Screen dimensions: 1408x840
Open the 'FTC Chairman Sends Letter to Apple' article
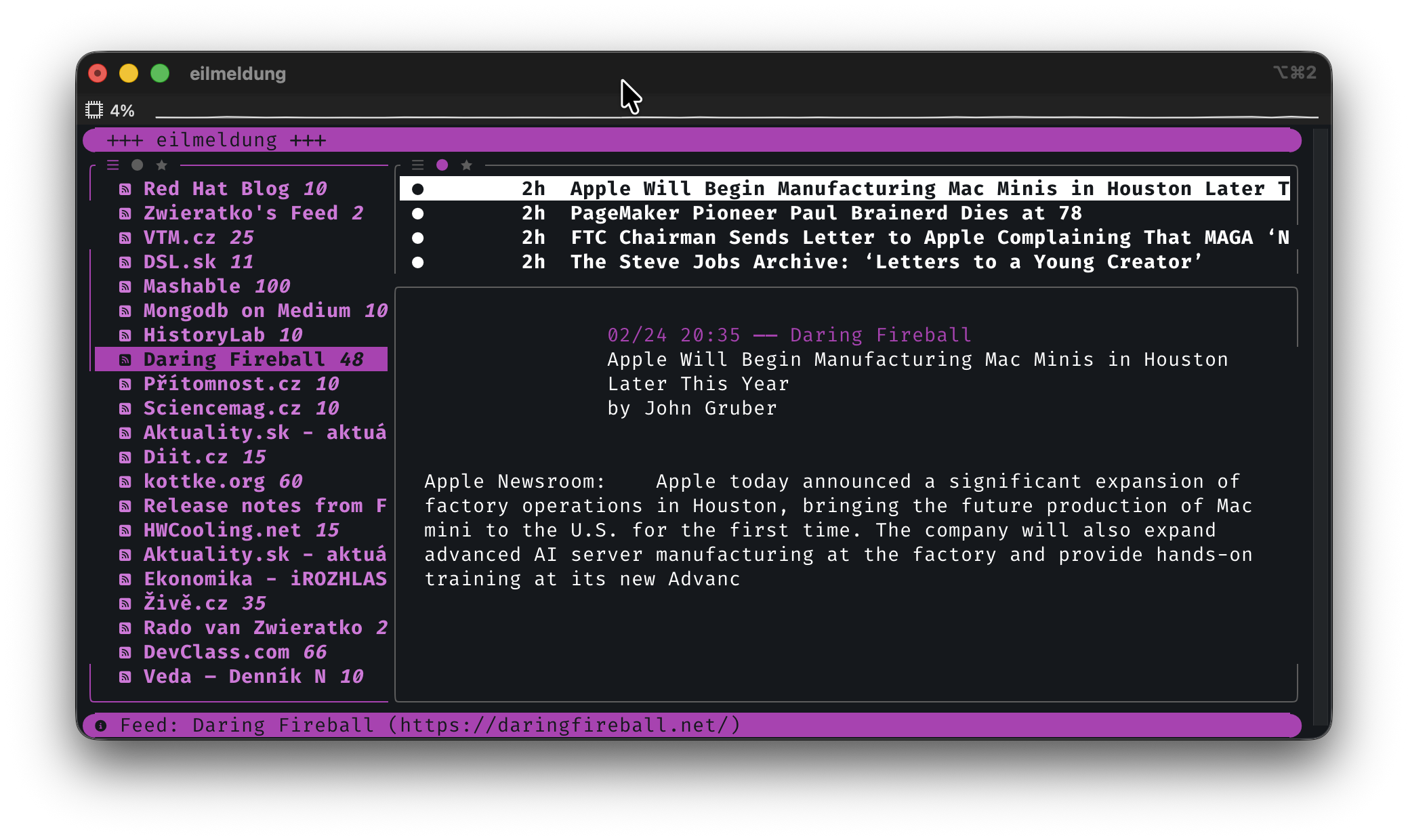pos(930,238)
